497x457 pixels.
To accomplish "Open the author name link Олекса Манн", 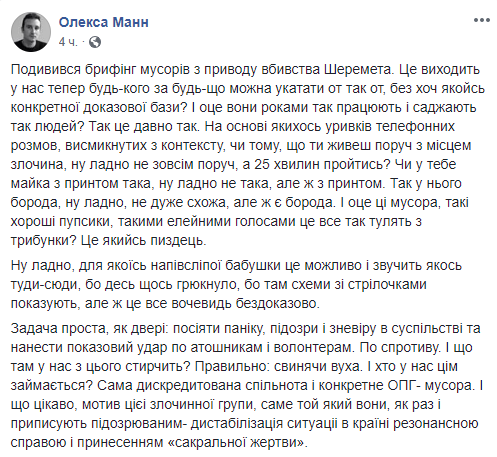I will pos(104,22).
